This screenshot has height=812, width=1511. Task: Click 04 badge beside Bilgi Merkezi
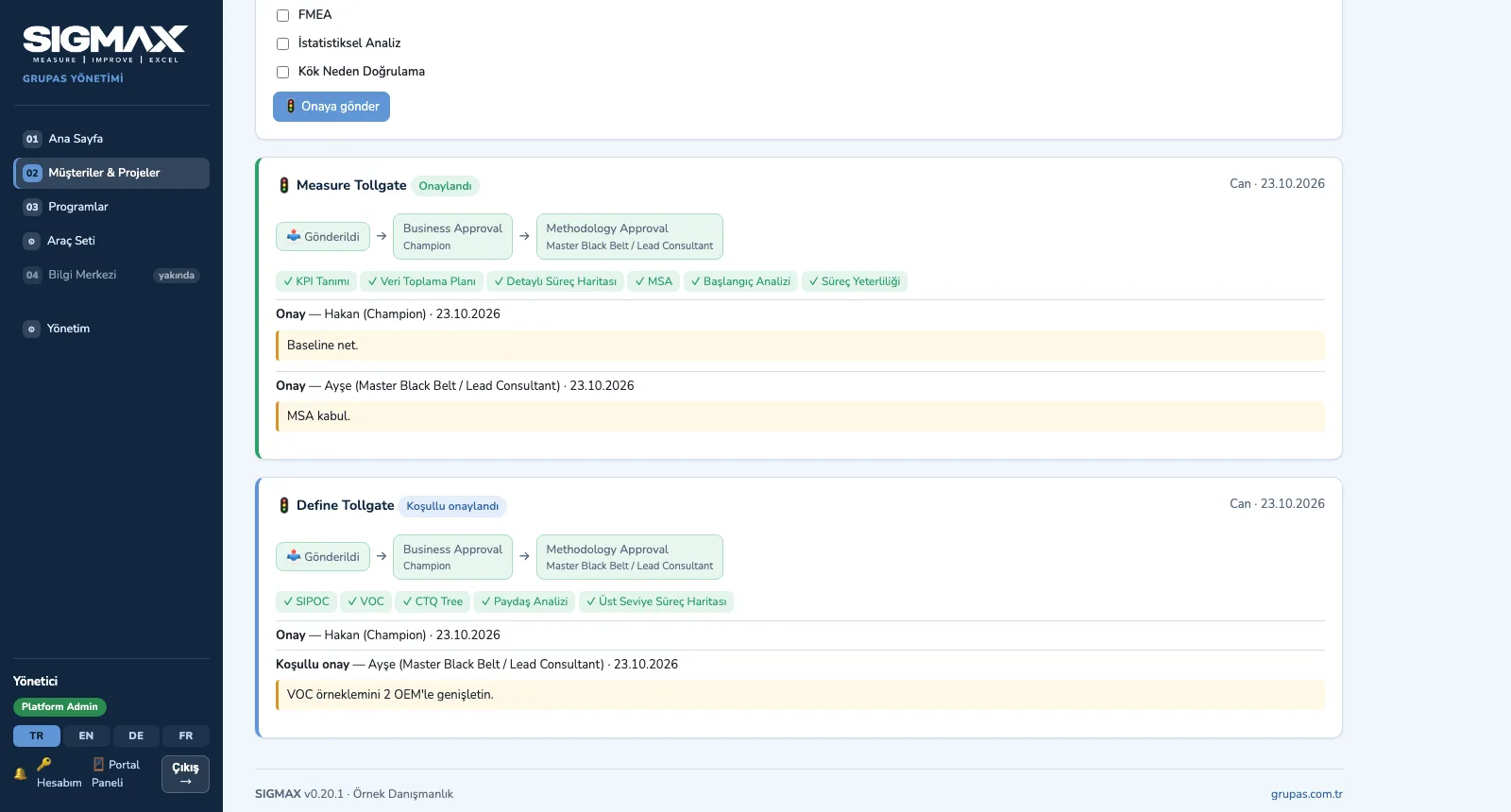pyautogui.click(x=32, y=275)
